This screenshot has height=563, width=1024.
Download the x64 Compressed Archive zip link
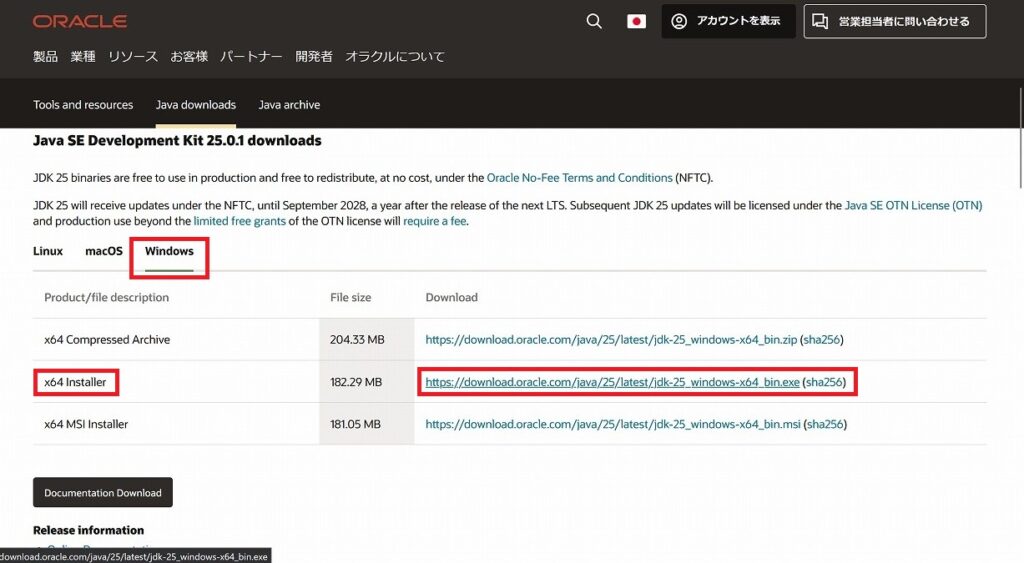[611, 340]
